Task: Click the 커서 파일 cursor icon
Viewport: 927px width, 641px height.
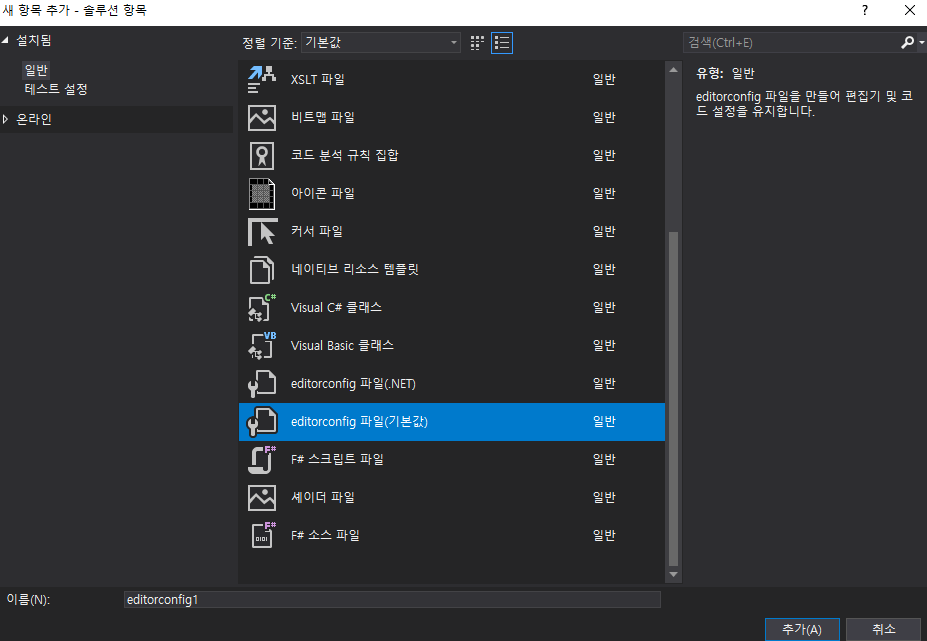Action: pyautogui.click(x=262, y=231)
